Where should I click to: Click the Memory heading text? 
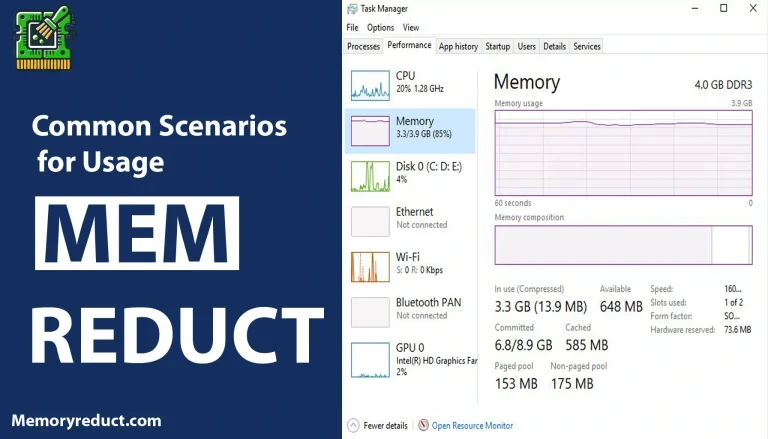tap(527, 82)
